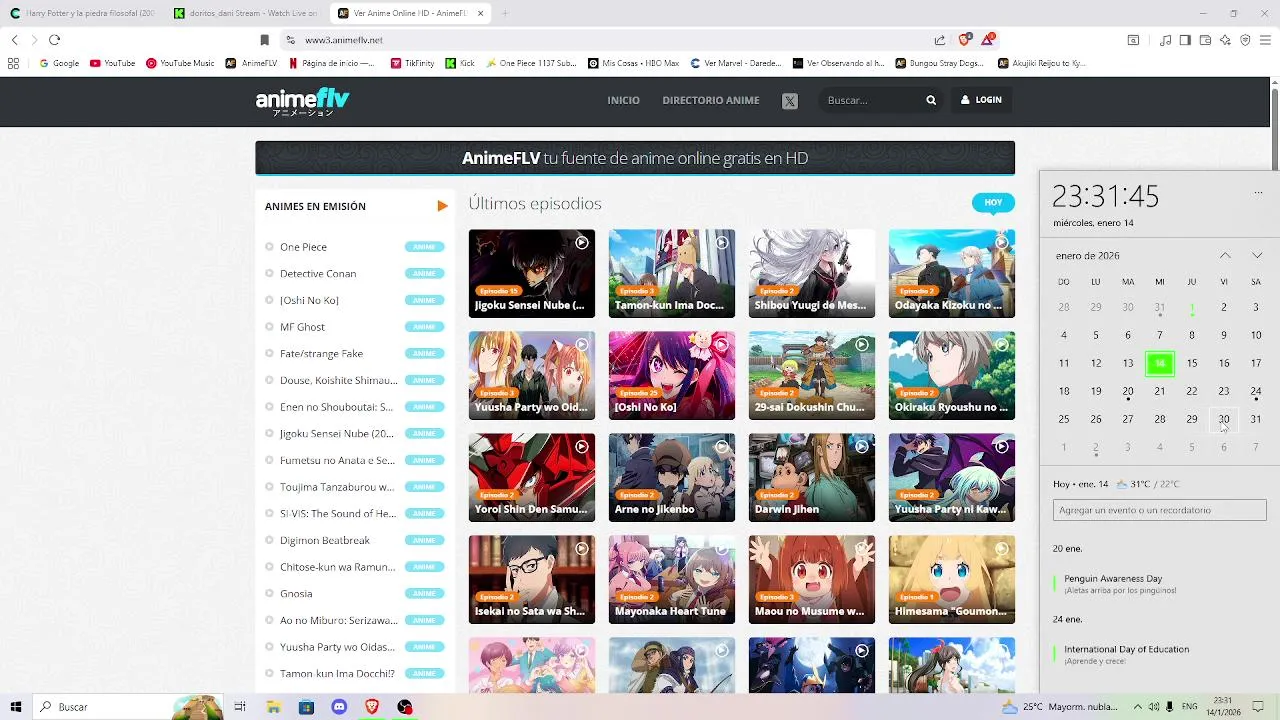Open Gnosia in the airing list
This screenshot has height=720, width=1280.
[x=296, y=593]
